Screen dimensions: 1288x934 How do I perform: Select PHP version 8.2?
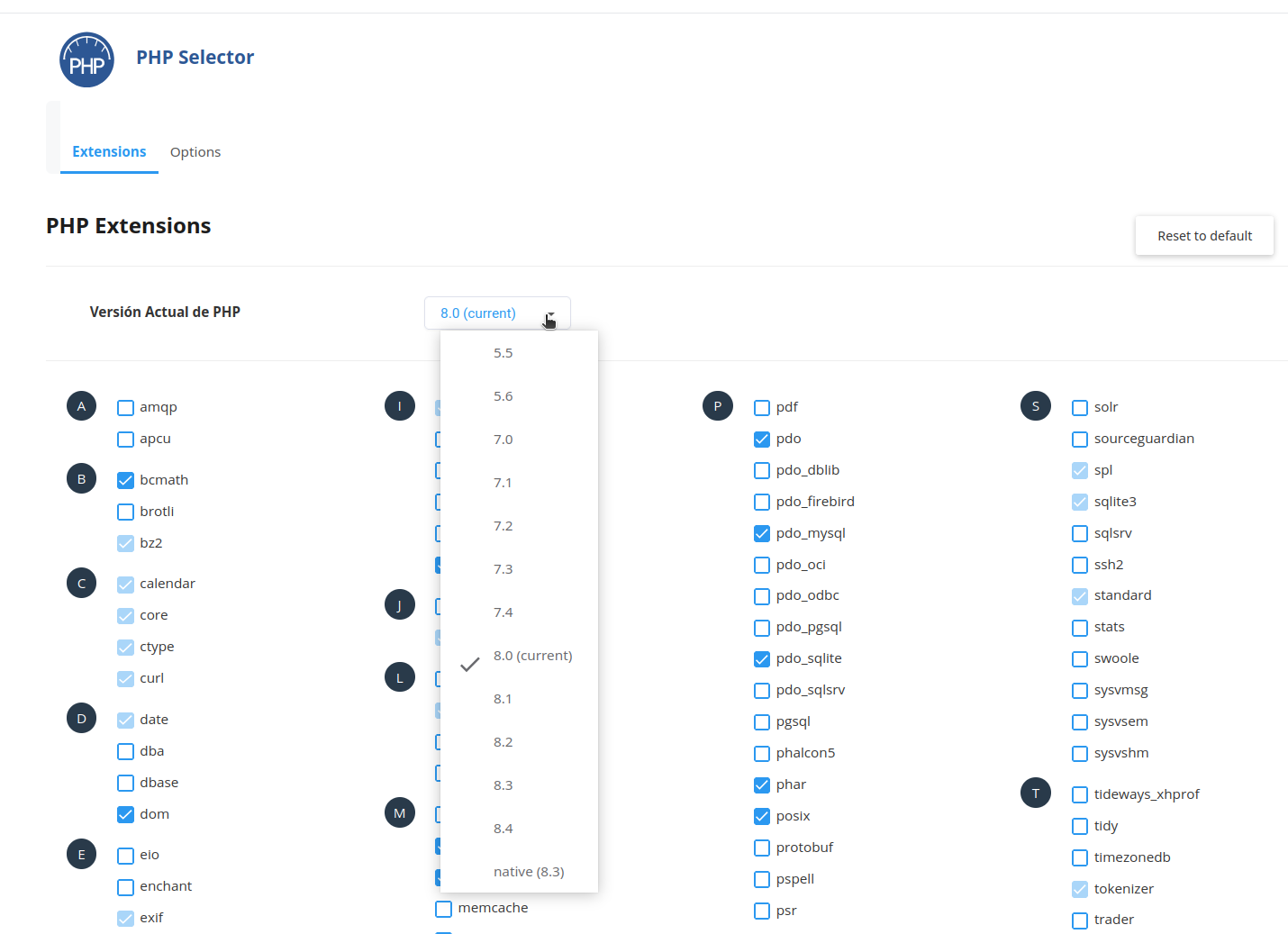coord(519,742)
